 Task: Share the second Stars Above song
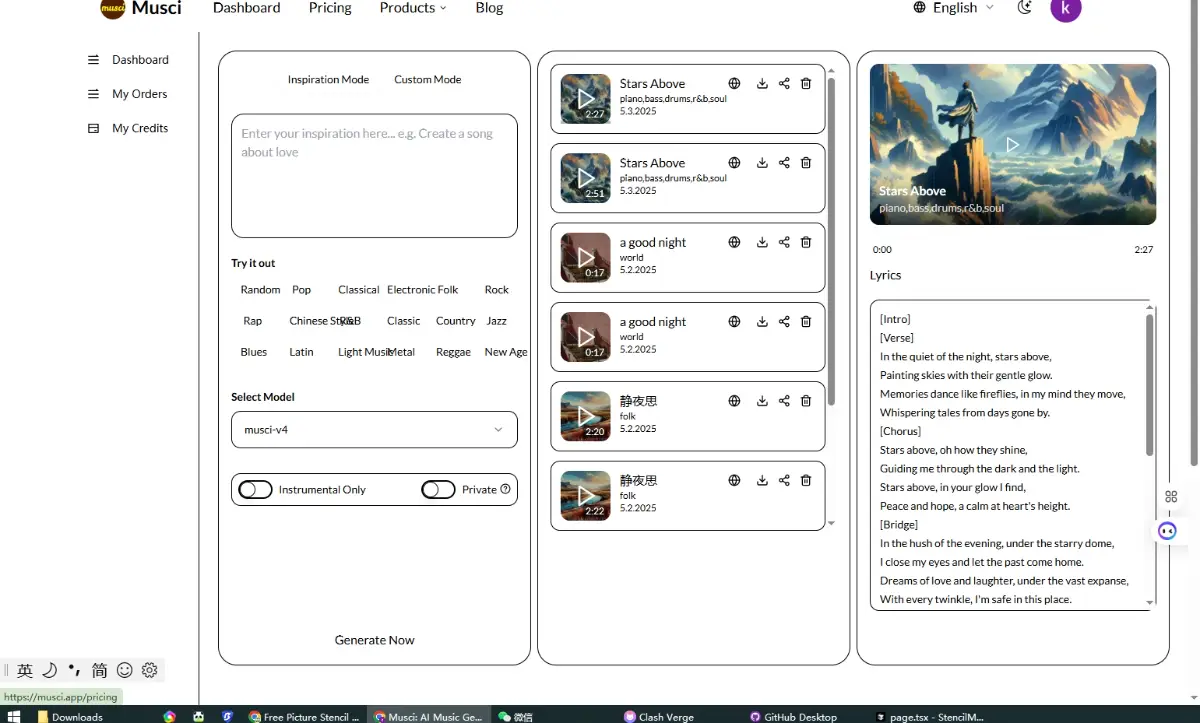pos(784,163)
